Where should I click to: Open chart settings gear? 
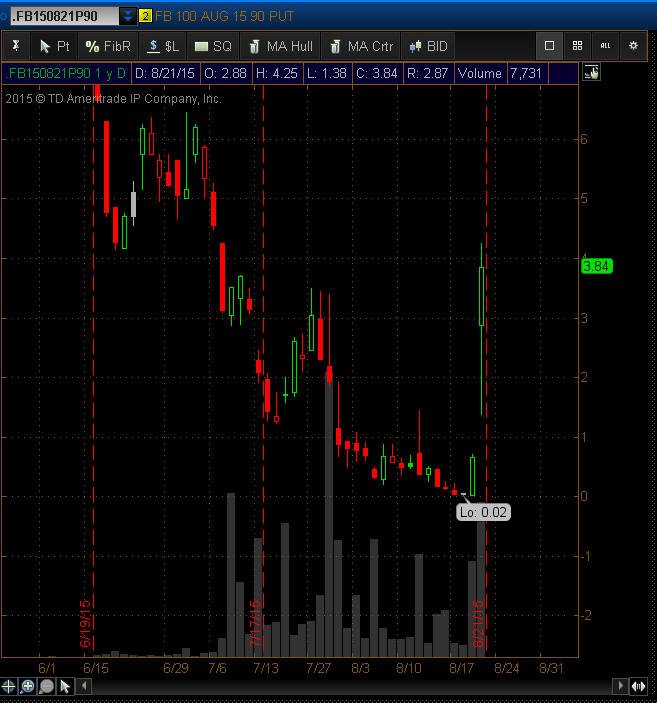[x=633, y=46]
